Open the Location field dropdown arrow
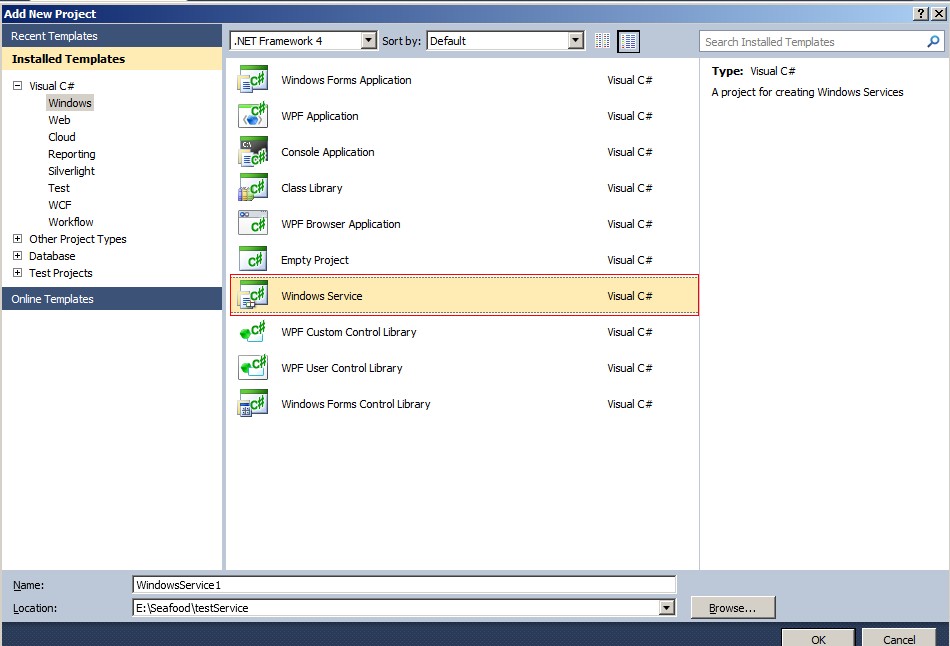 tap(664, 607)
